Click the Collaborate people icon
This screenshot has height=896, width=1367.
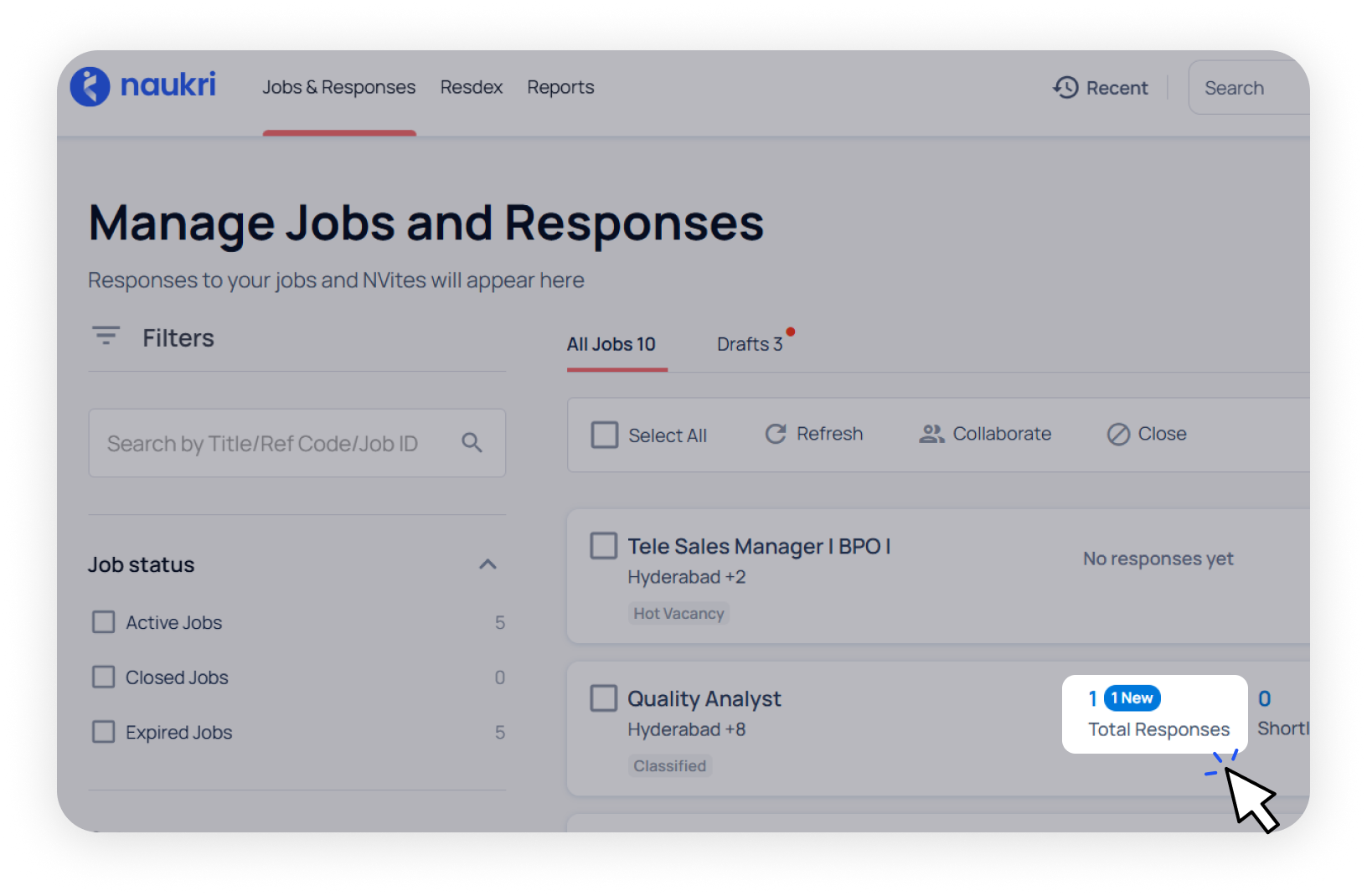[x=931, y=434]
